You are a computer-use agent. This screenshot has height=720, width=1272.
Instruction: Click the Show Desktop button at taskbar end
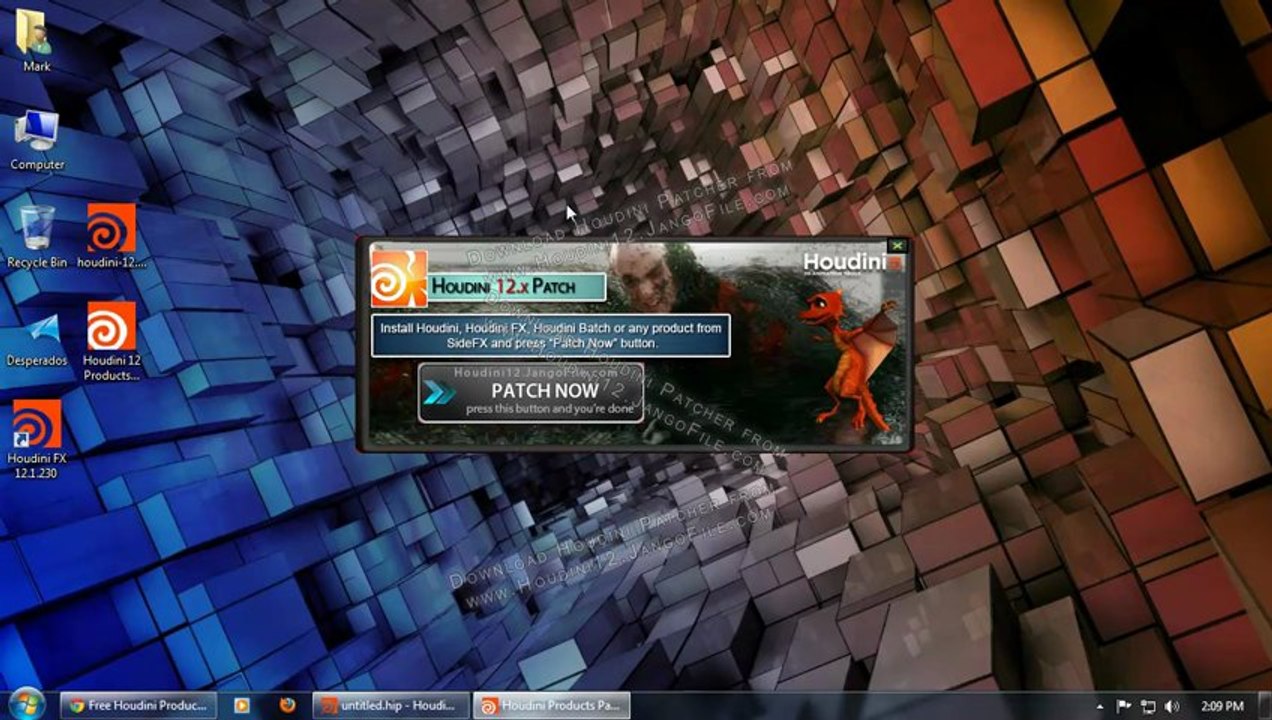1265,705
